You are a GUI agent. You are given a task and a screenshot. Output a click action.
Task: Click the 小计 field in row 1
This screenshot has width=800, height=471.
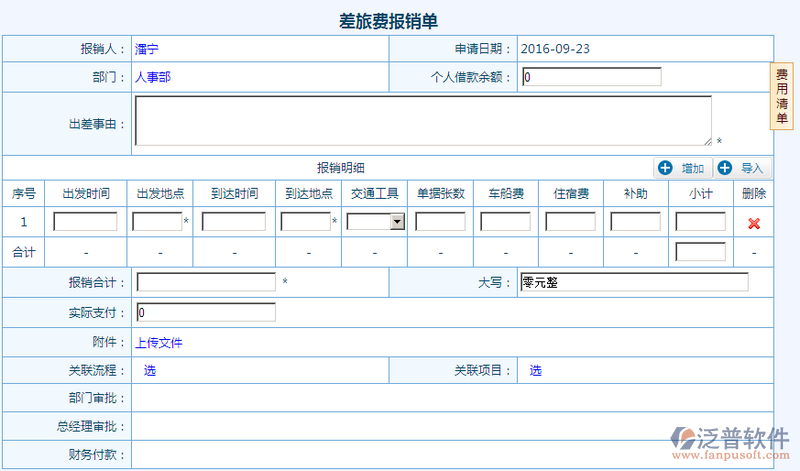701,221
